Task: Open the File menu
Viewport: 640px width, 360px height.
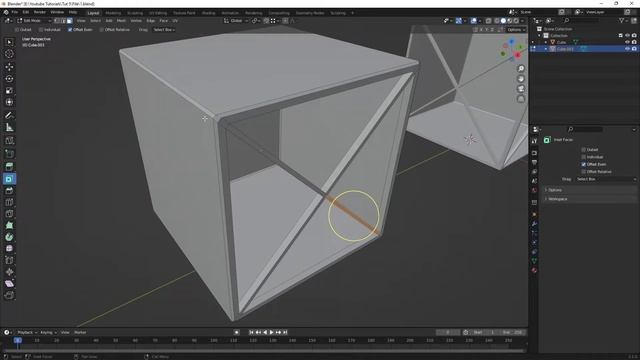Action: 15,12
